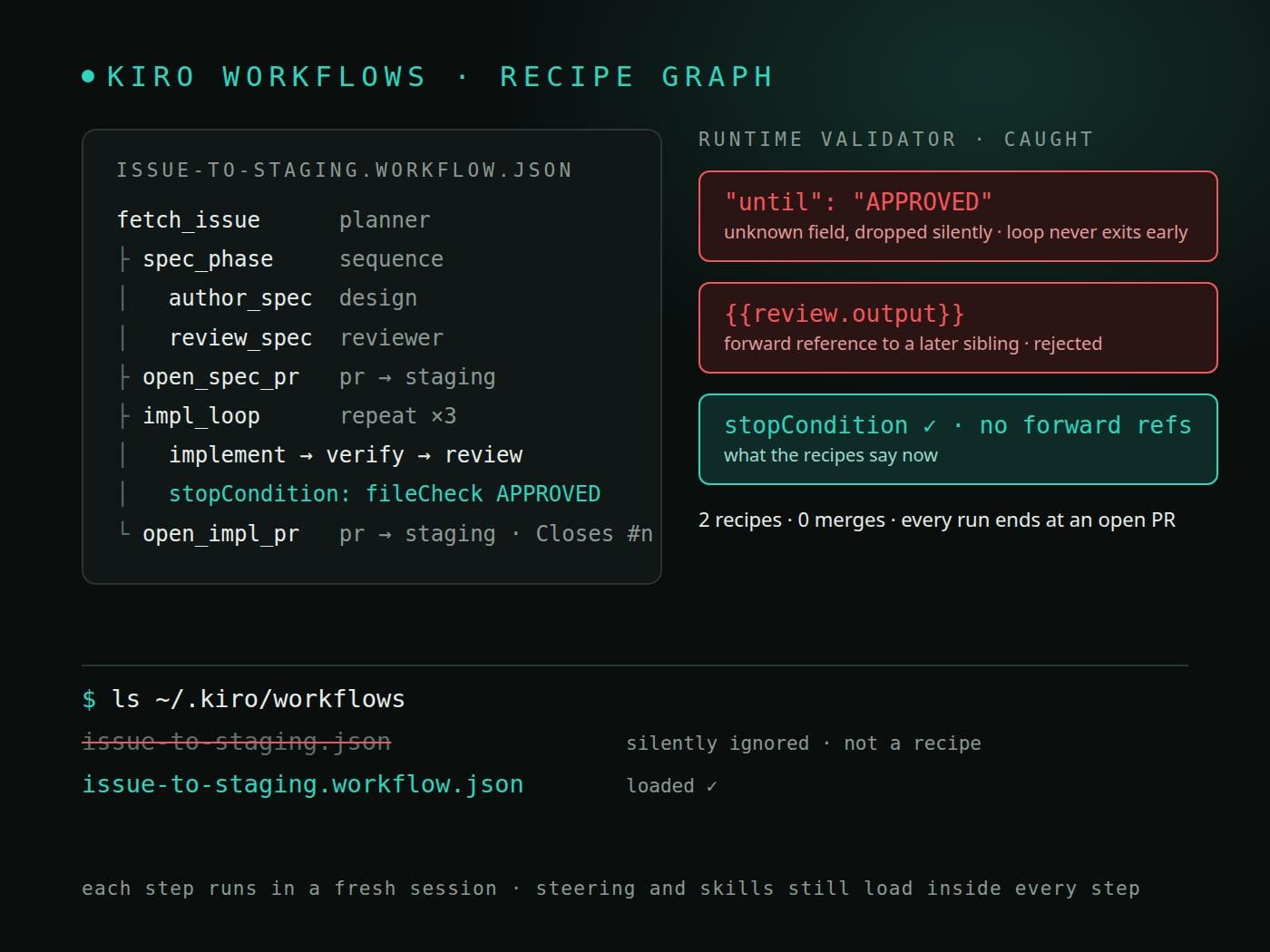The height and width of the screenshot is (952, 1270).
Task: Click the stopCondition: fileCheck APPROVED line
Action: coord(385,494)
